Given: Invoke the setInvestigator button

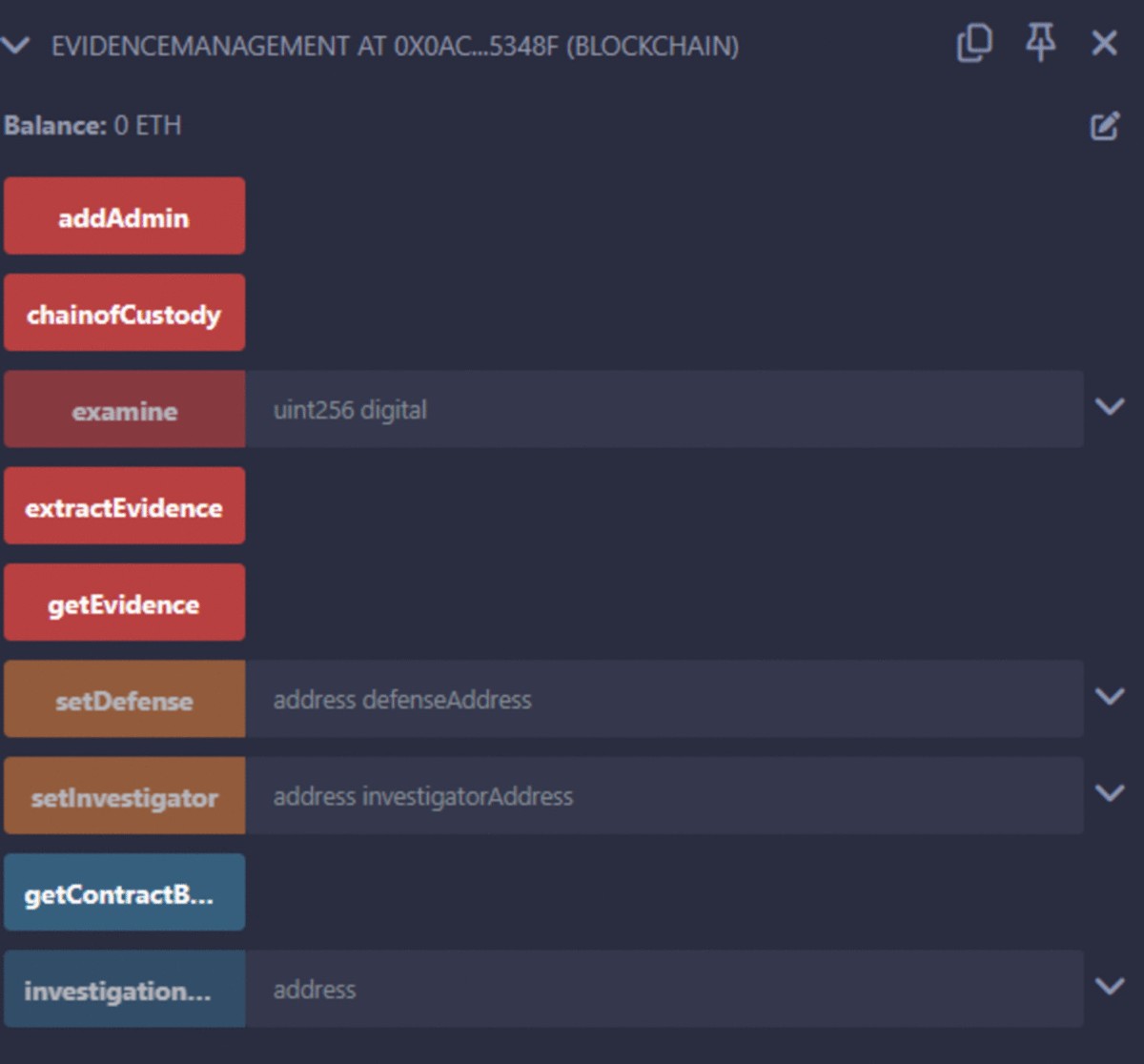Looking at the screenshot, I should click(x=124, y=796).
